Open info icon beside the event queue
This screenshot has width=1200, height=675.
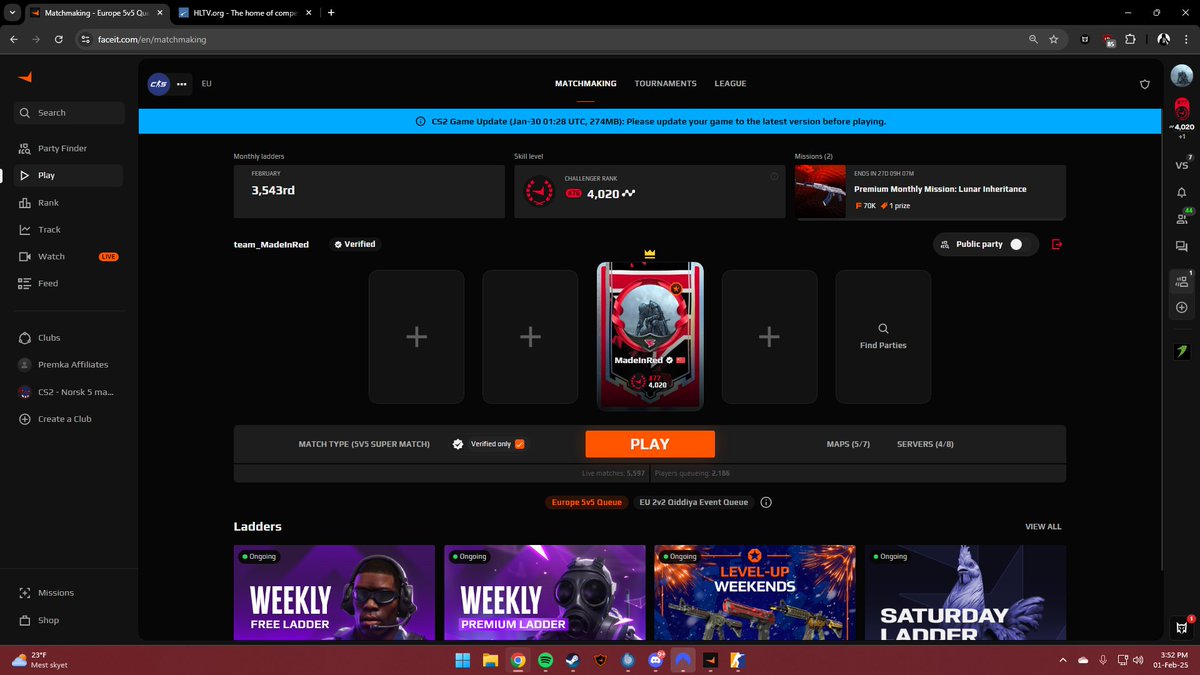pyautogui.click(x=766, y=503)
